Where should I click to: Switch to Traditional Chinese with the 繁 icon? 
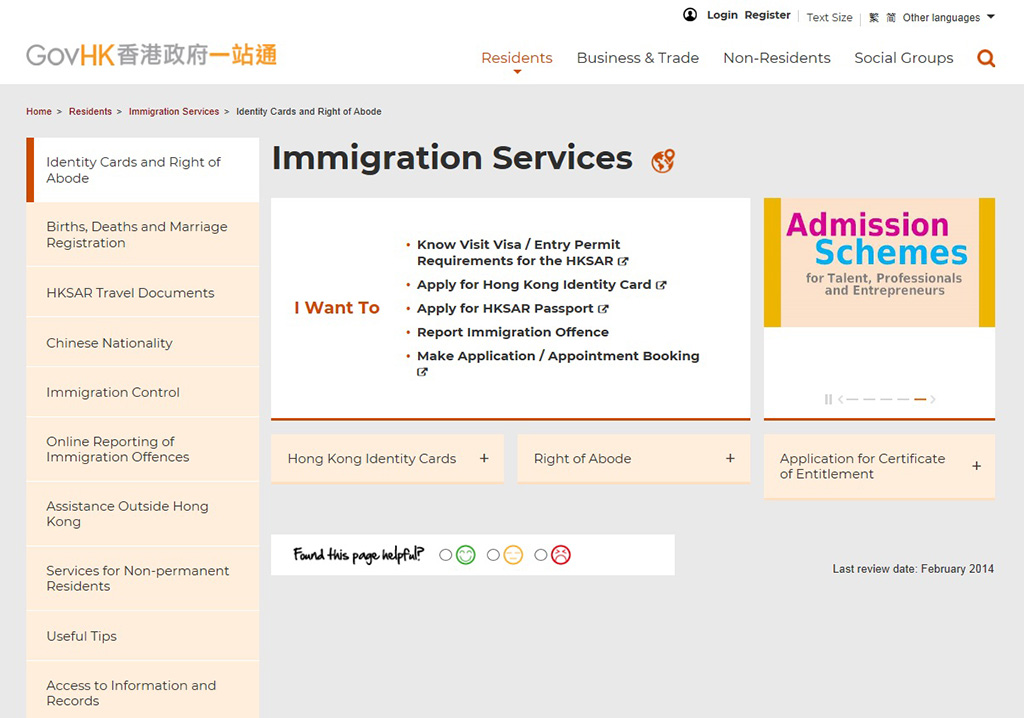tap(874, 18)
